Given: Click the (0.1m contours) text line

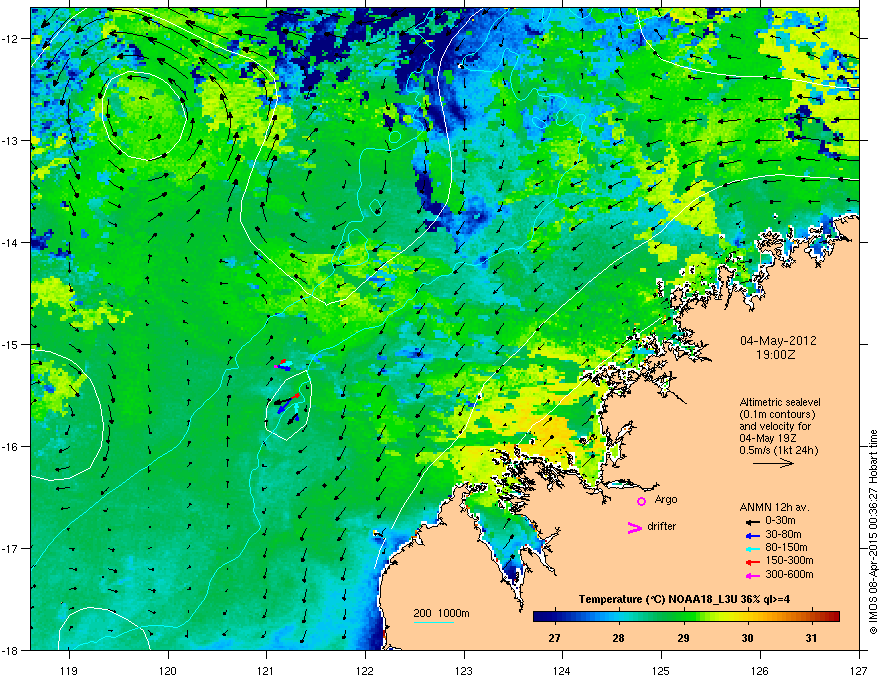Looking at the screenshot, I should tap(777, 414).
